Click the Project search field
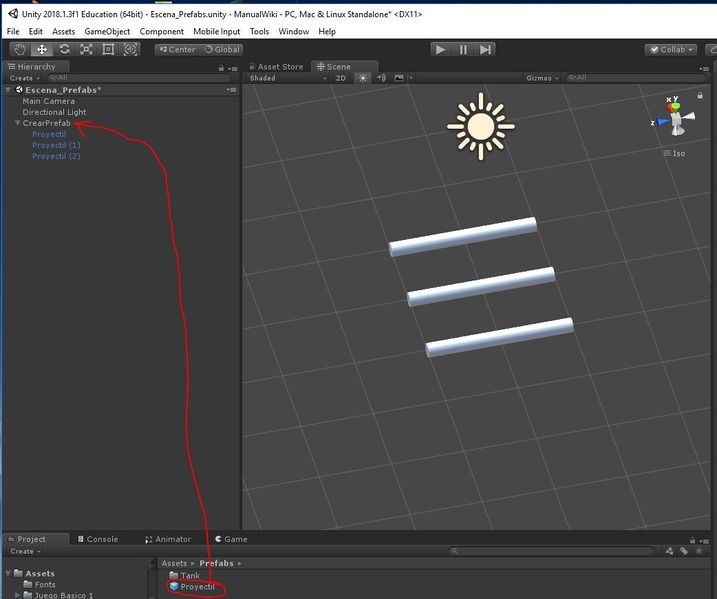This screenshot has width=717, height=599. click(551, 551)
